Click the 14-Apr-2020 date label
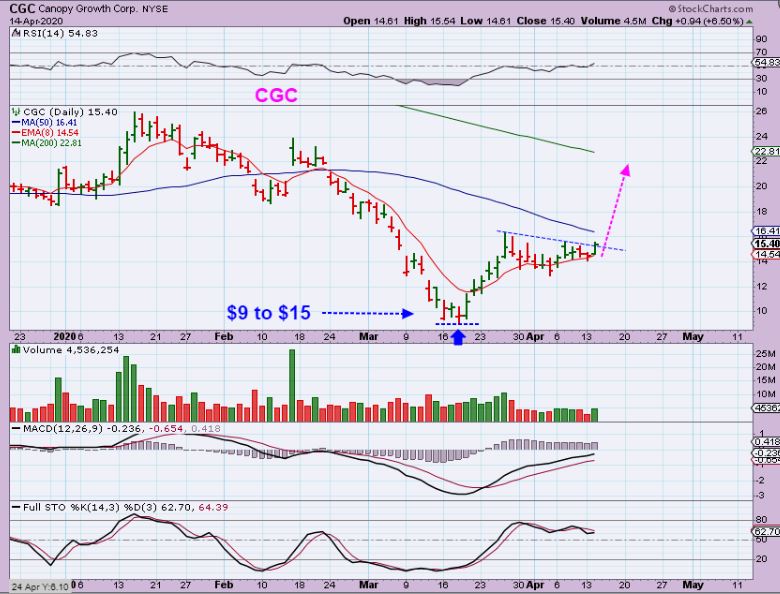This screenshot has height=594, width=780. click(x=35, y=21)
